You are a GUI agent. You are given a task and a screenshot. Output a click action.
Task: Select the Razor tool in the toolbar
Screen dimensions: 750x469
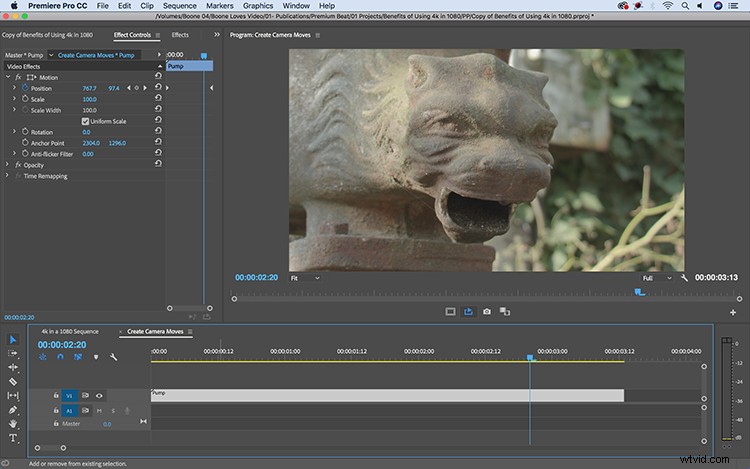pyautogui.click(x=13, y=382)
